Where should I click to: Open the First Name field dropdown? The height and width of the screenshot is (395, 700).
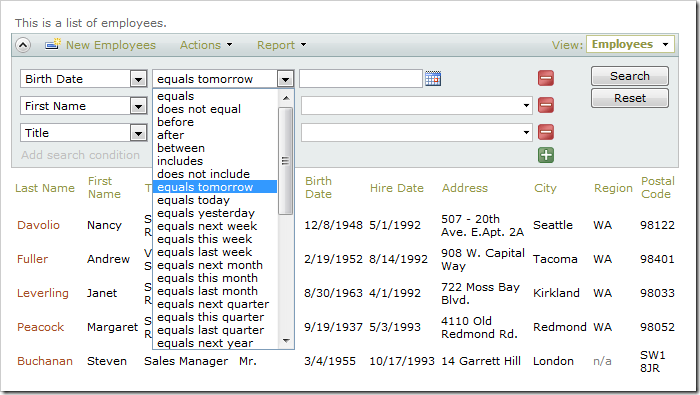138,106
